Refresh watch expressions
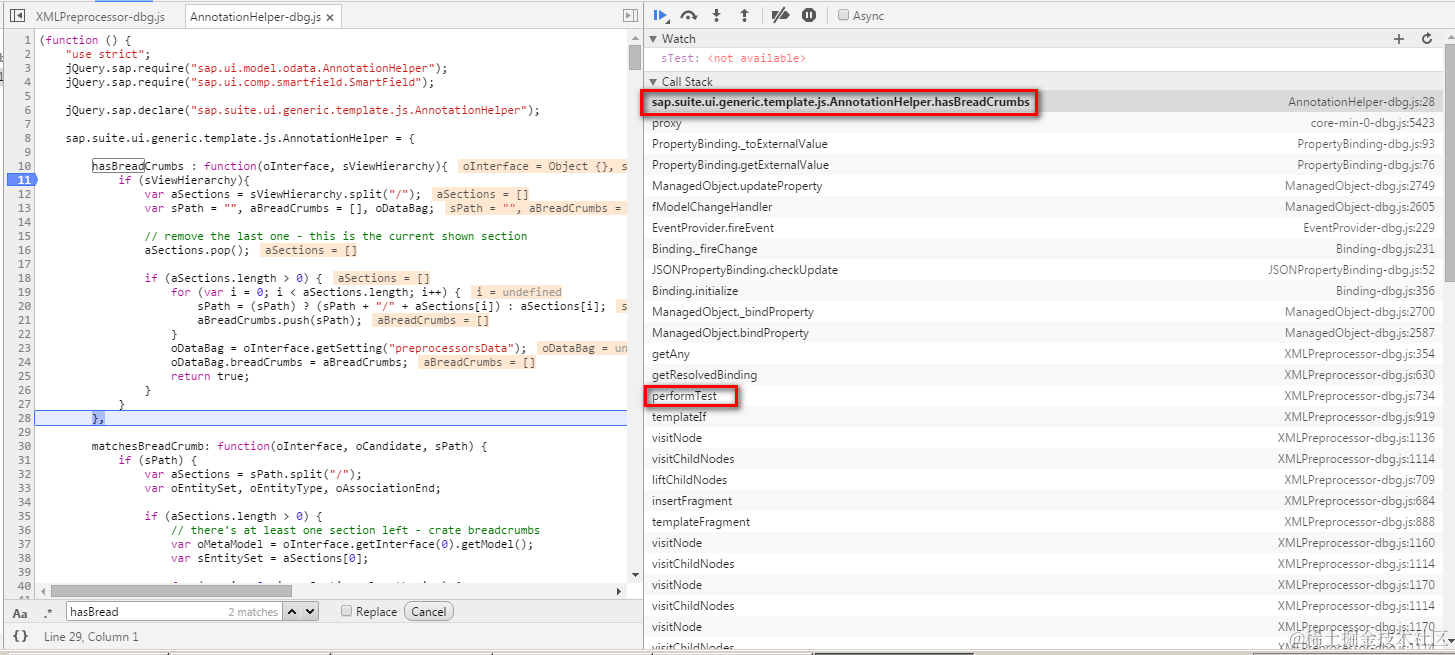Viewport: 1455px width, 655px height. point(1427,38)
